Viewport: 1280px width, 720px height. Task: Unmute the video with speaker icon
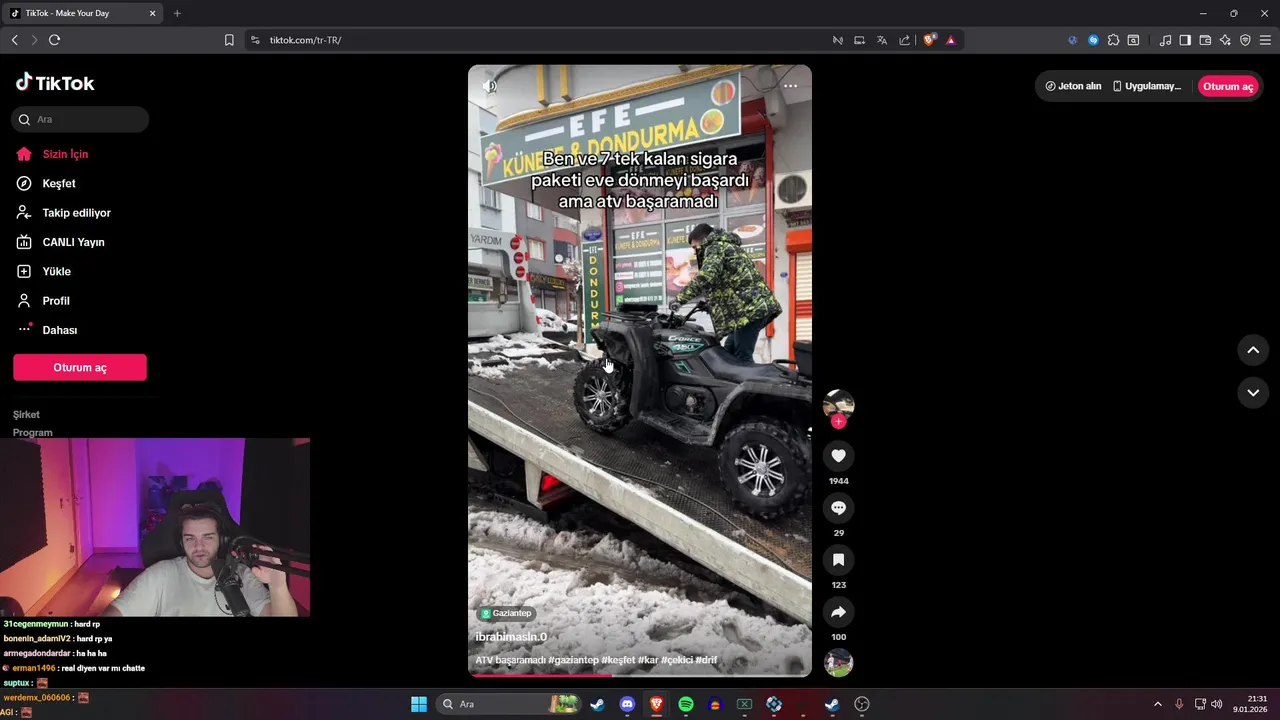[489, 86]
